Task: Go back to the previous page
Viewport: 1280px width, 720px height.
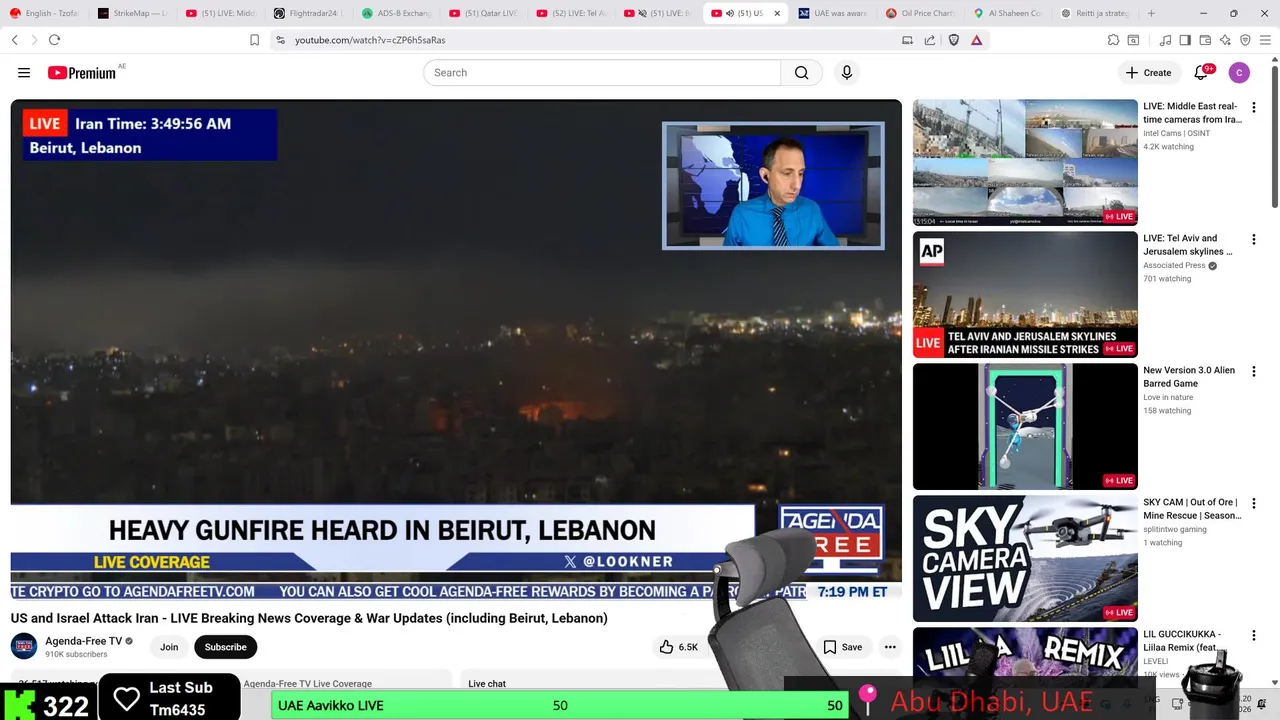Action: (15, 40)
